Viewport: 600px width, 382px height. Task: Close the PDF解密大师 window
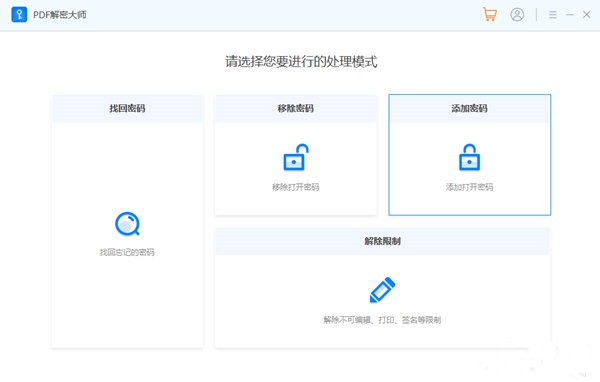pyautogui.click(x=586, y=15)
